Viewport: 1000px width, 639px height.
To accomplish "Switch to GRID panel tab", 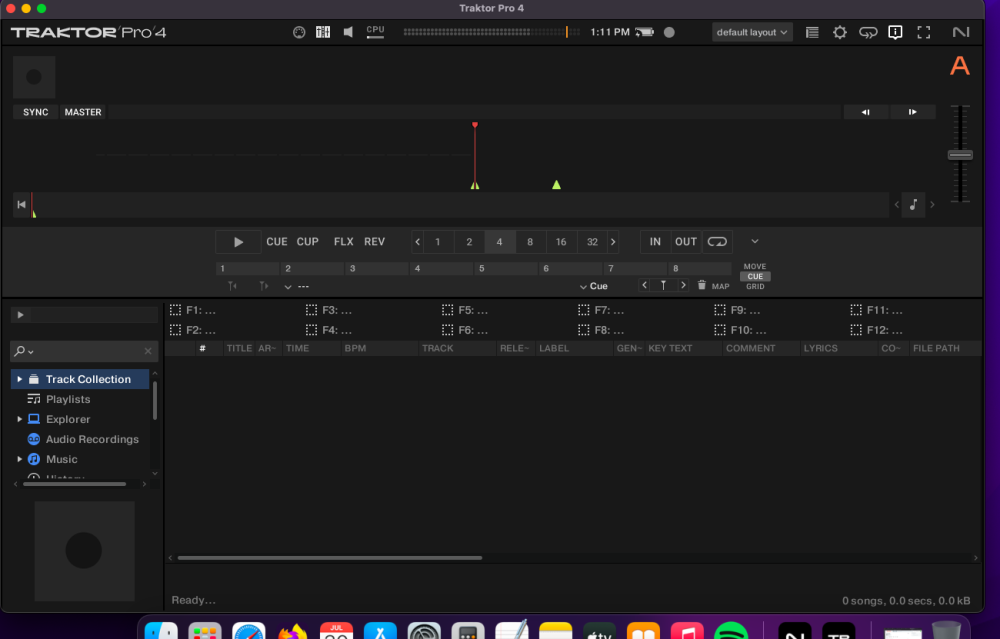I will 755,286.
